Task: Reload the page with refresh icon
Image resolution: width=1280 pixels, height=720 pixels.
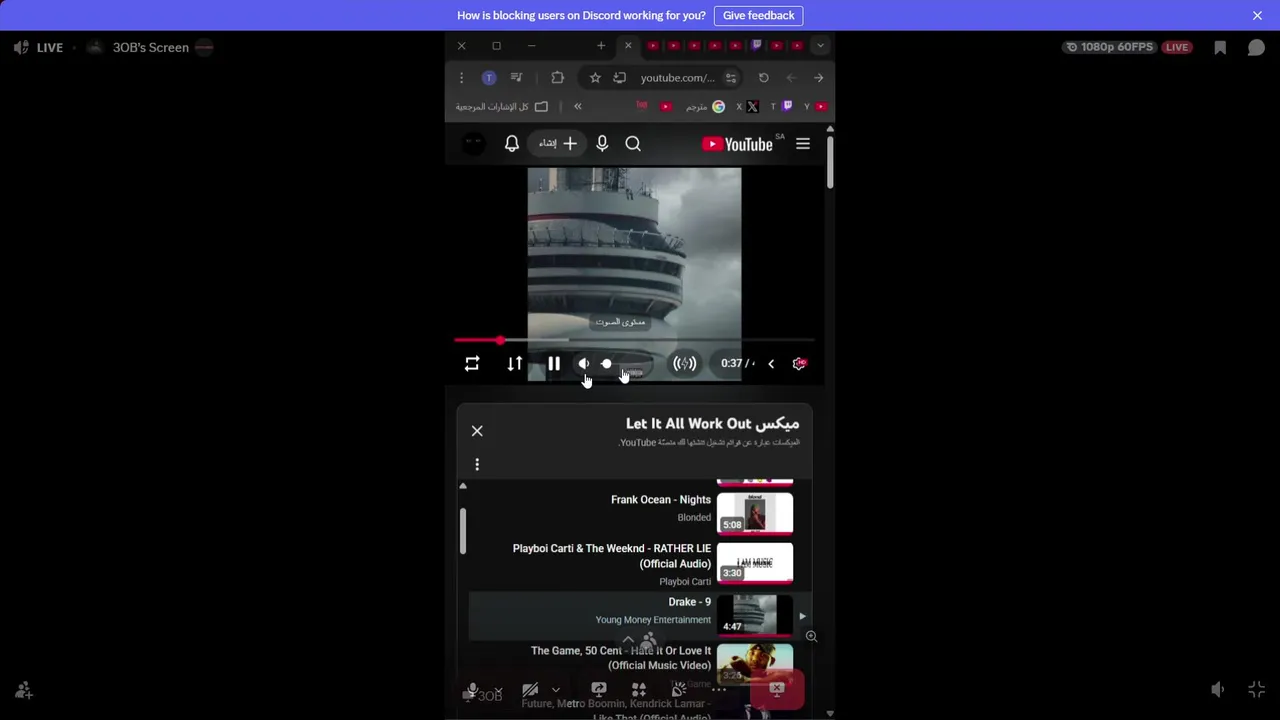Action: tap(764, 78)
